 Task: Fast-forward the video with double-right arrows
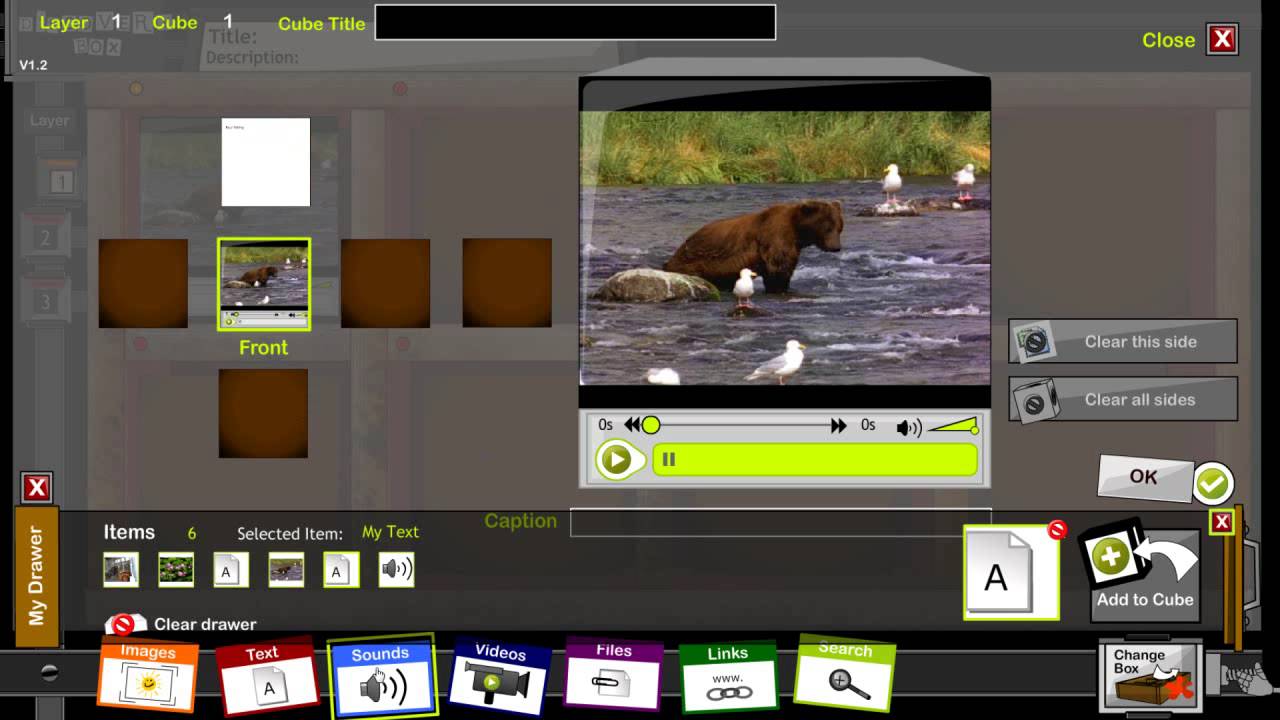click(x=838, y=426)
